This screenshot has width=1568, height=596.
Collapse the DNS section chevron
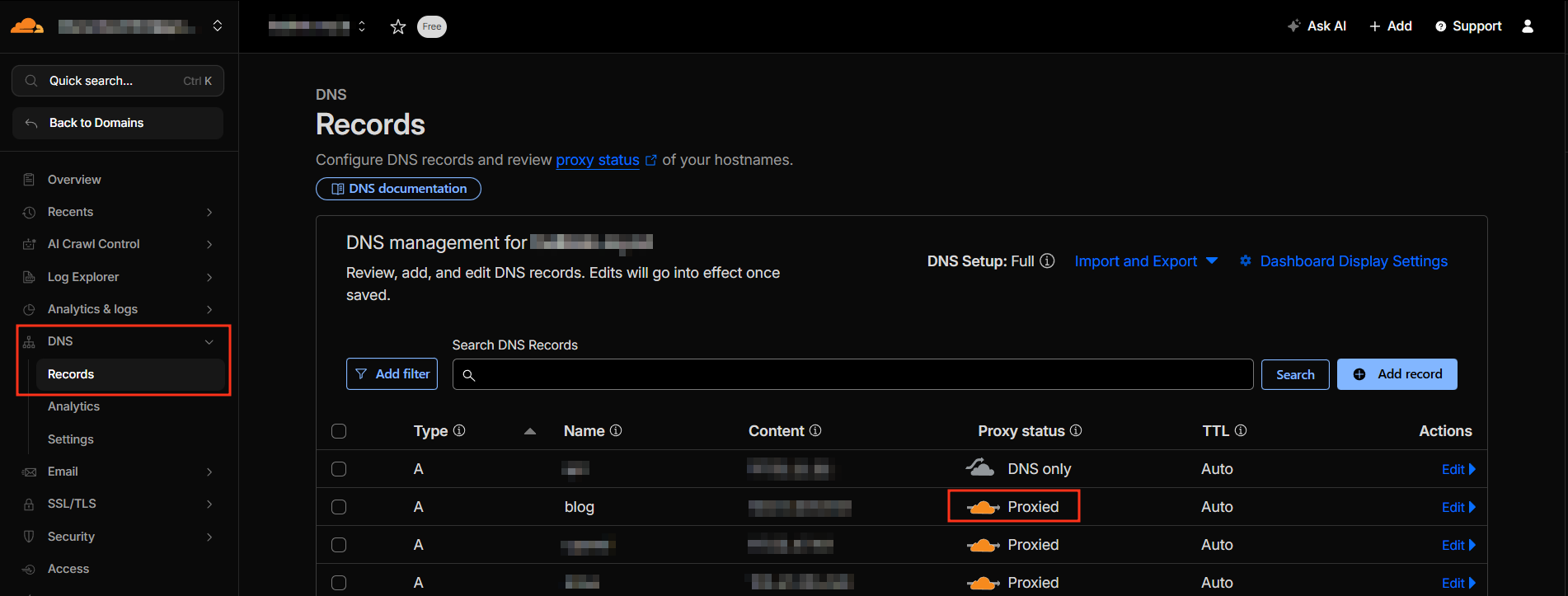(x=209, y=341)
